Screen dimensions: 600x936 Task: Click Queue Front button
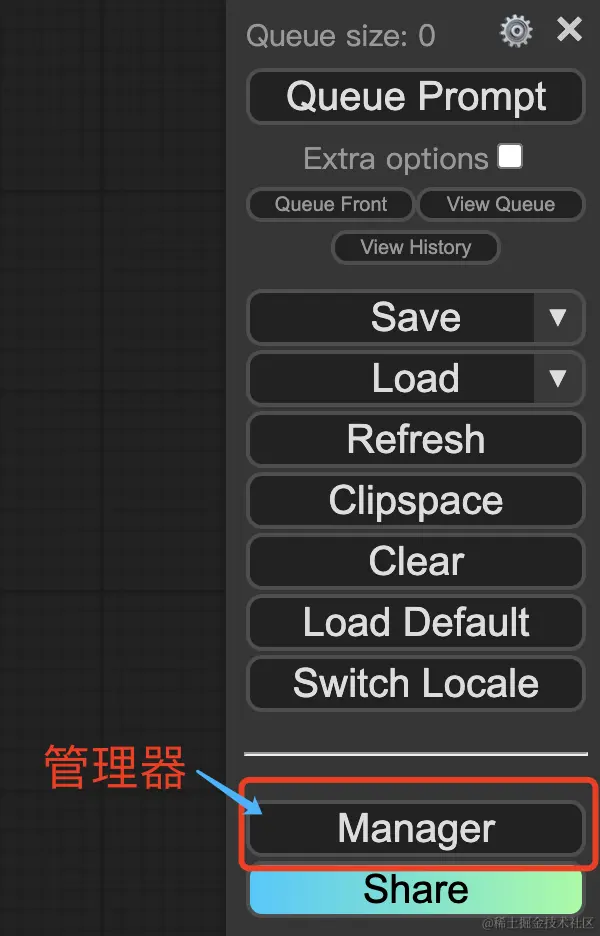[331, 204]
